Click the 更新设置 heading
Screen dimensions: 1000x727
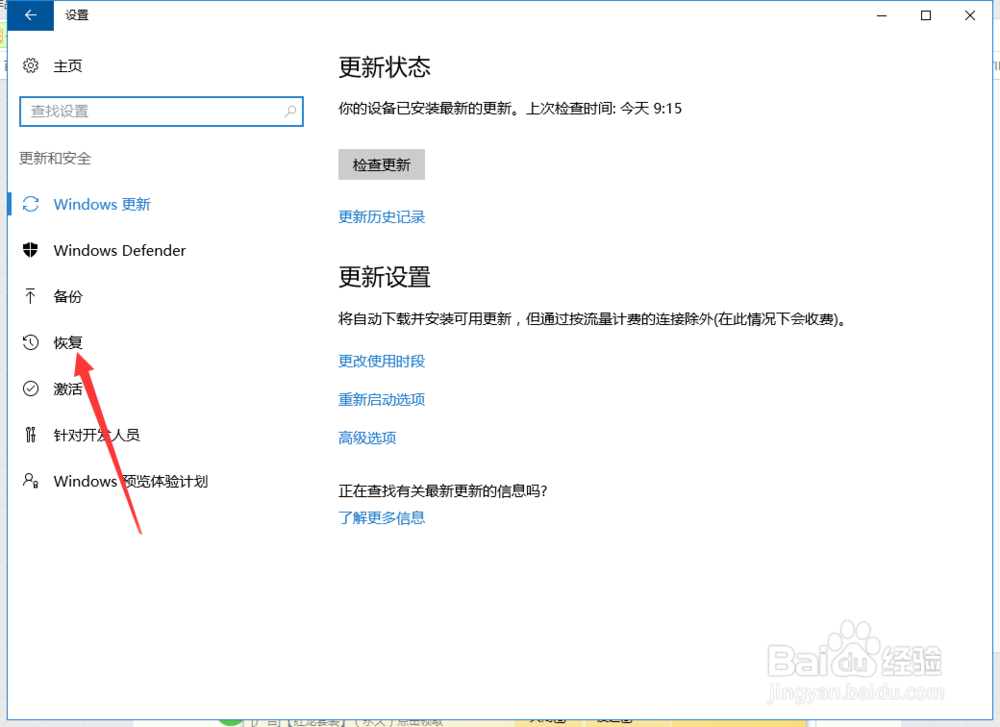385,277
